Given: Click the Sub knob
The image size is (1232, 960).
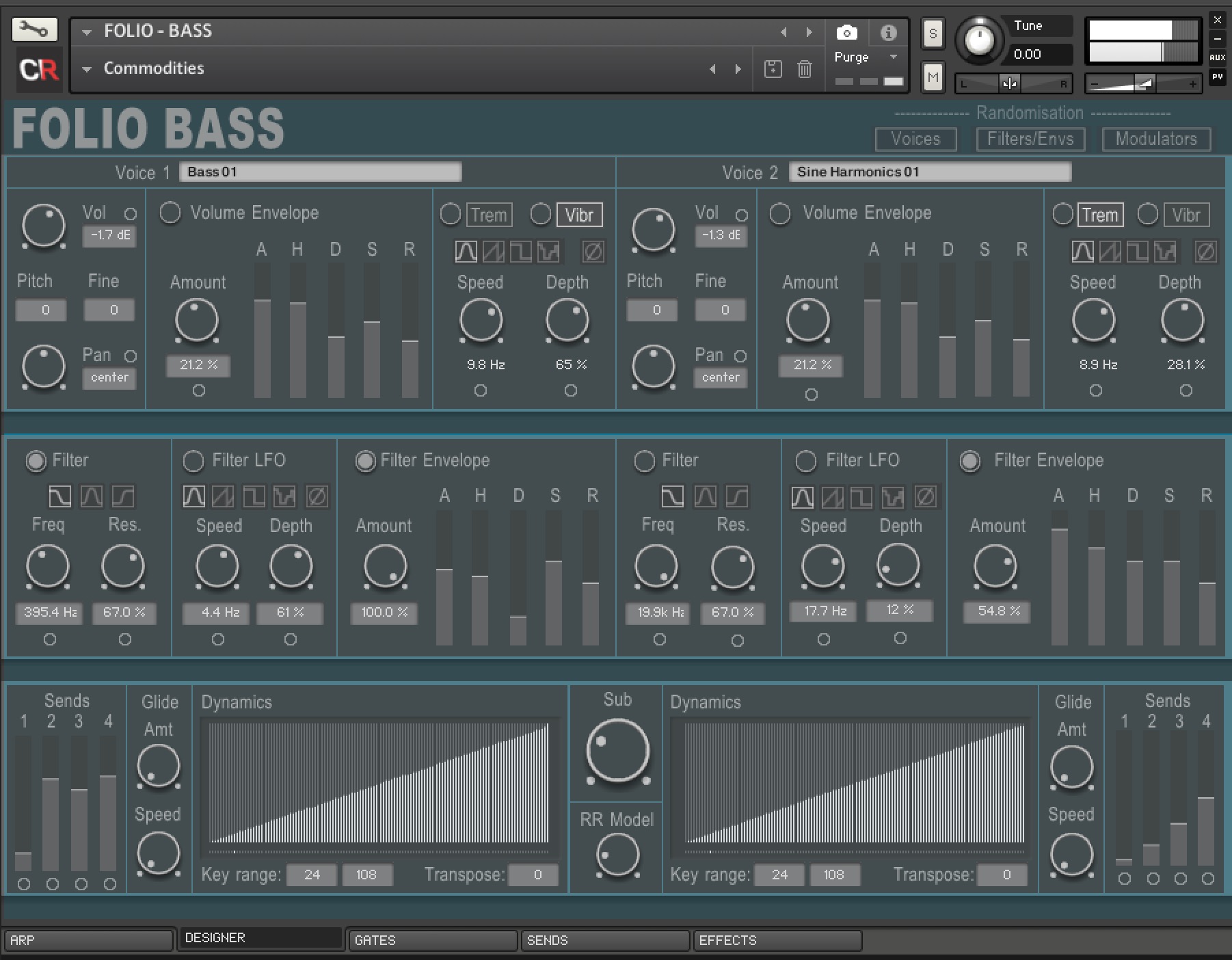Looking at the screenshot, I should (617, 751).
